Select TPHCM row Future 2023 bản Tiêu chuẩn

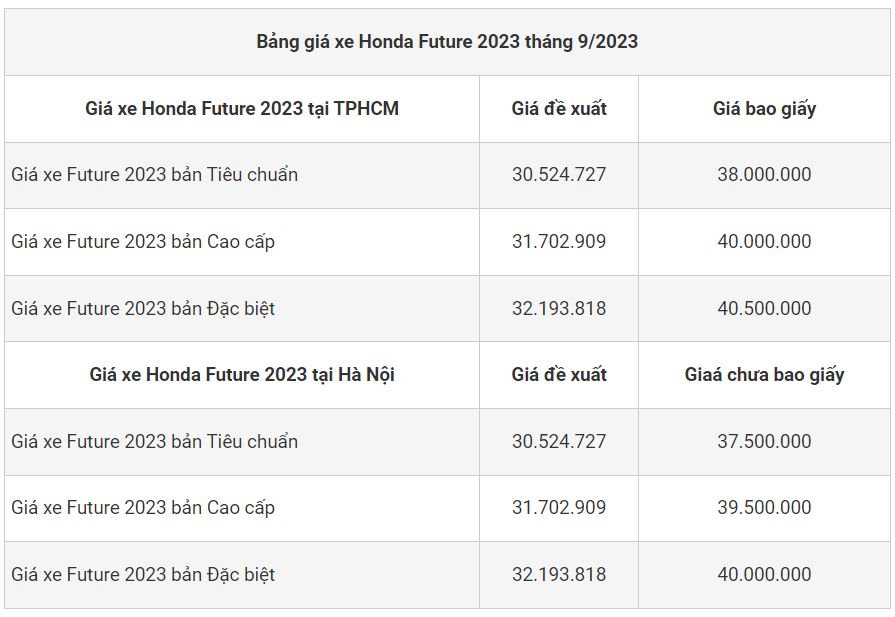(x=155, y=175)
